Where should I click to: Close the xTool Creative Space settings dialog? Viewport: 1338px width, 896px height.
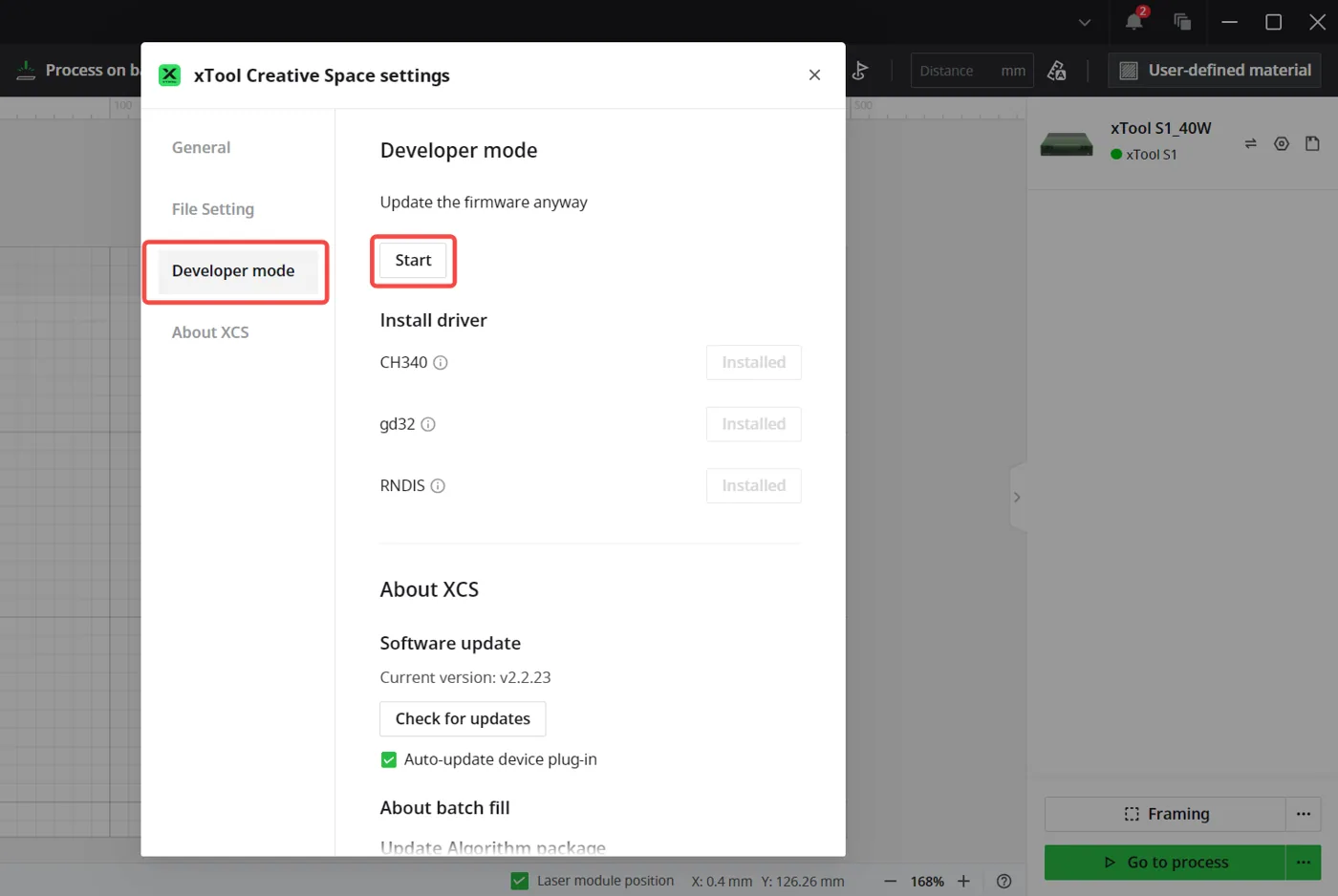pos(814,75)
